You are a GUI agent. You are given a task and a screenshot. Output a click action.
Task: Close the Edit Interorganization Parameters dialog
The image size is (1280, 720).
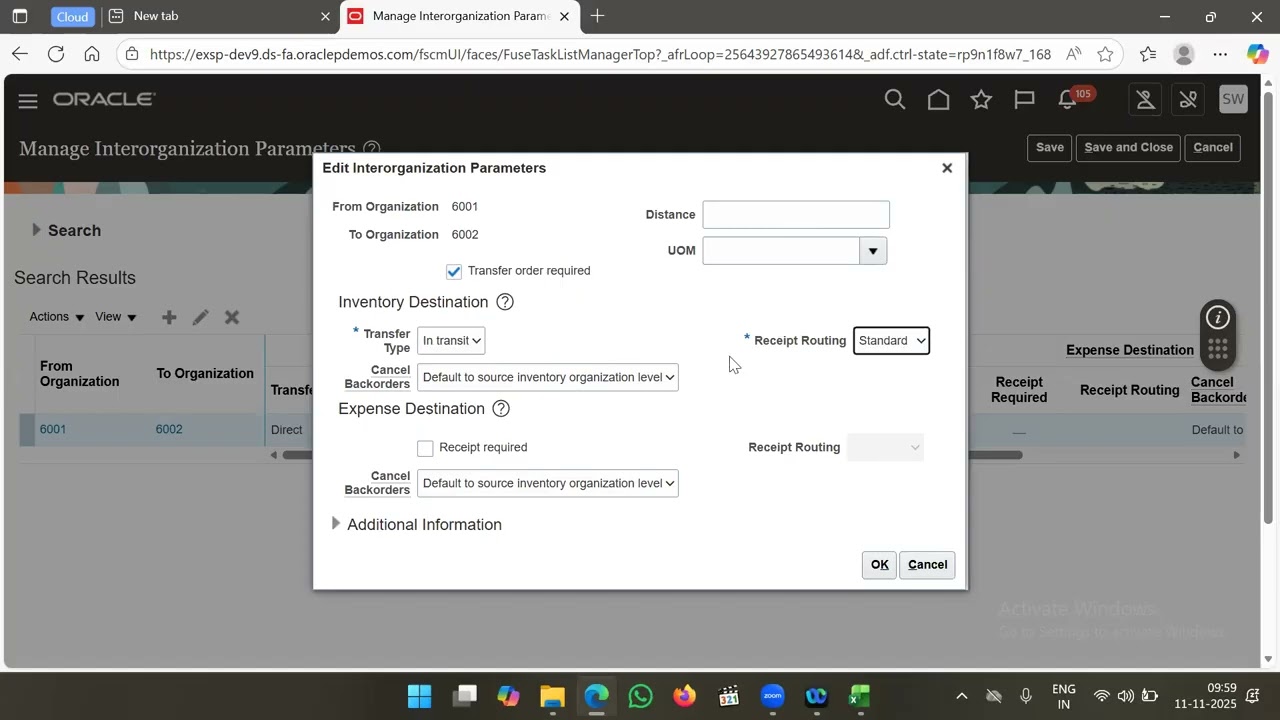click(x=947, y=168)
